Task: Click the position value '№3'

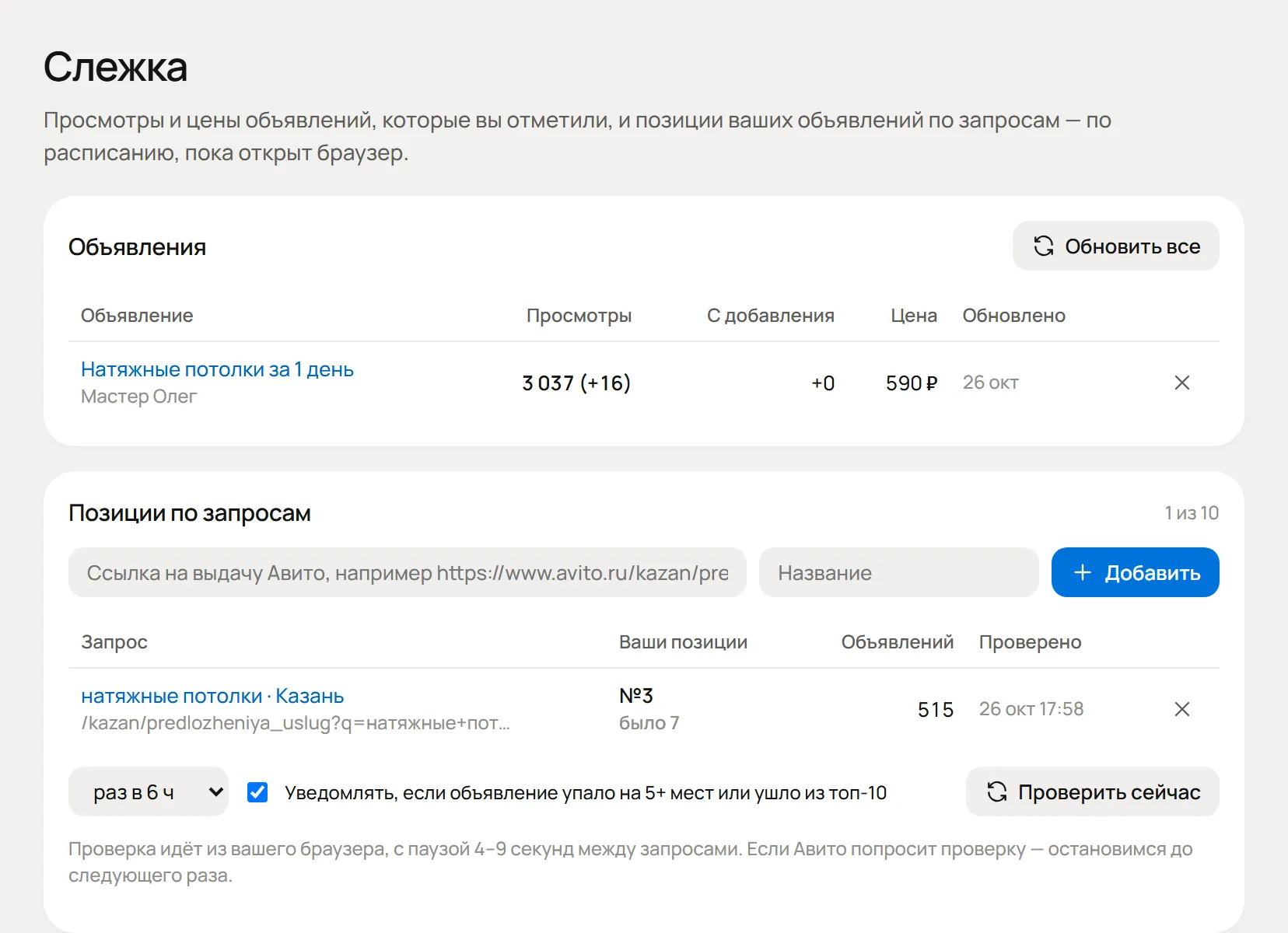Action: pos(636,696)
